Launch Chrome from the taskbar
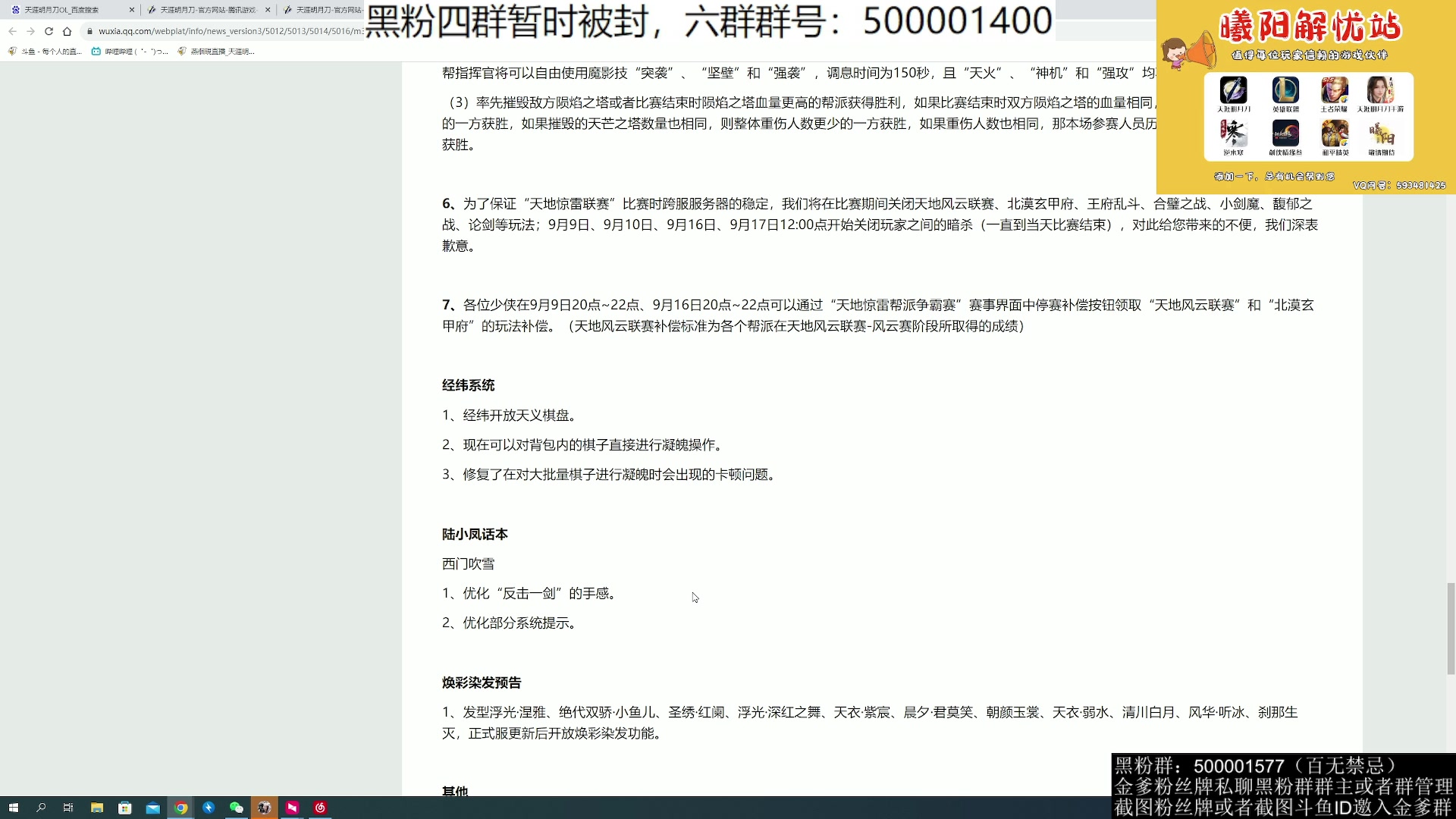Screen dimensions: 1456x819 pos(180,808)
